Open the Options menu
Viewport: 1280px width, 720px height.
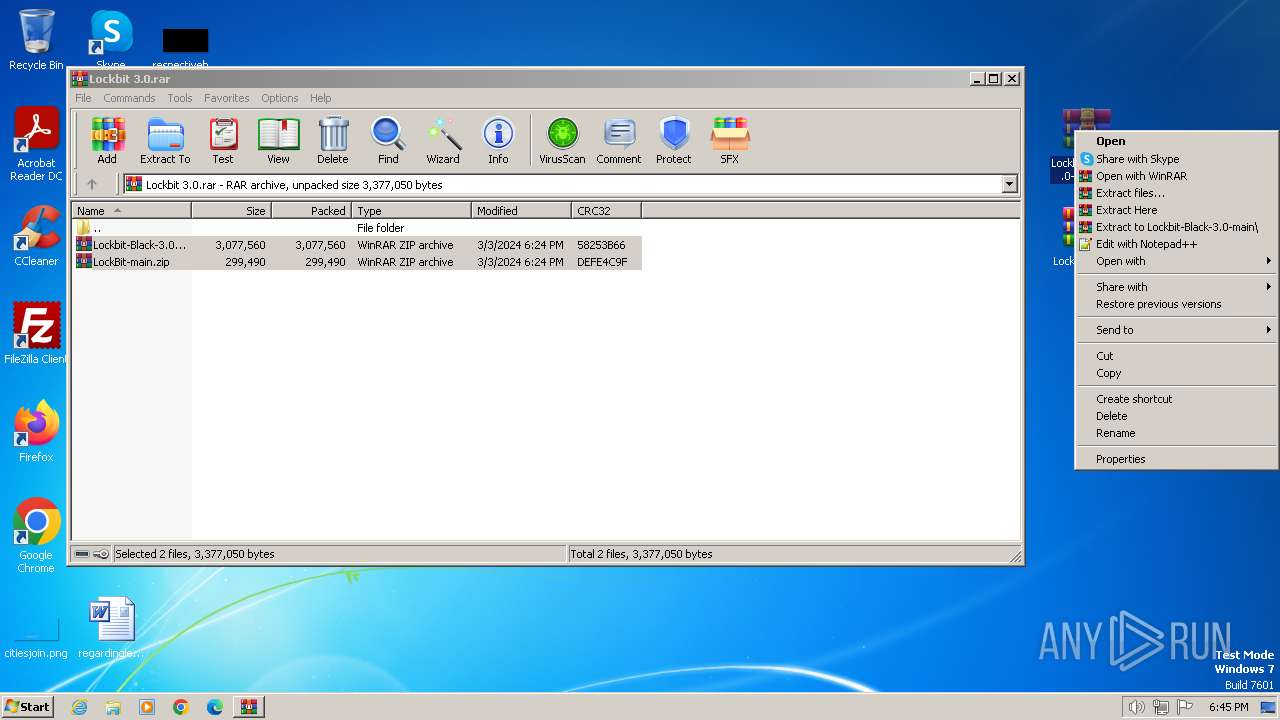click(280, 98)
